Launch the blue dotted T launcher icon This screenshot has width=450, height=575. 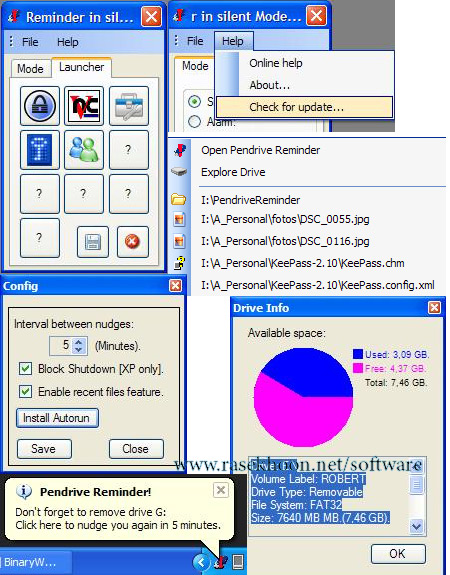pos(40,150)
